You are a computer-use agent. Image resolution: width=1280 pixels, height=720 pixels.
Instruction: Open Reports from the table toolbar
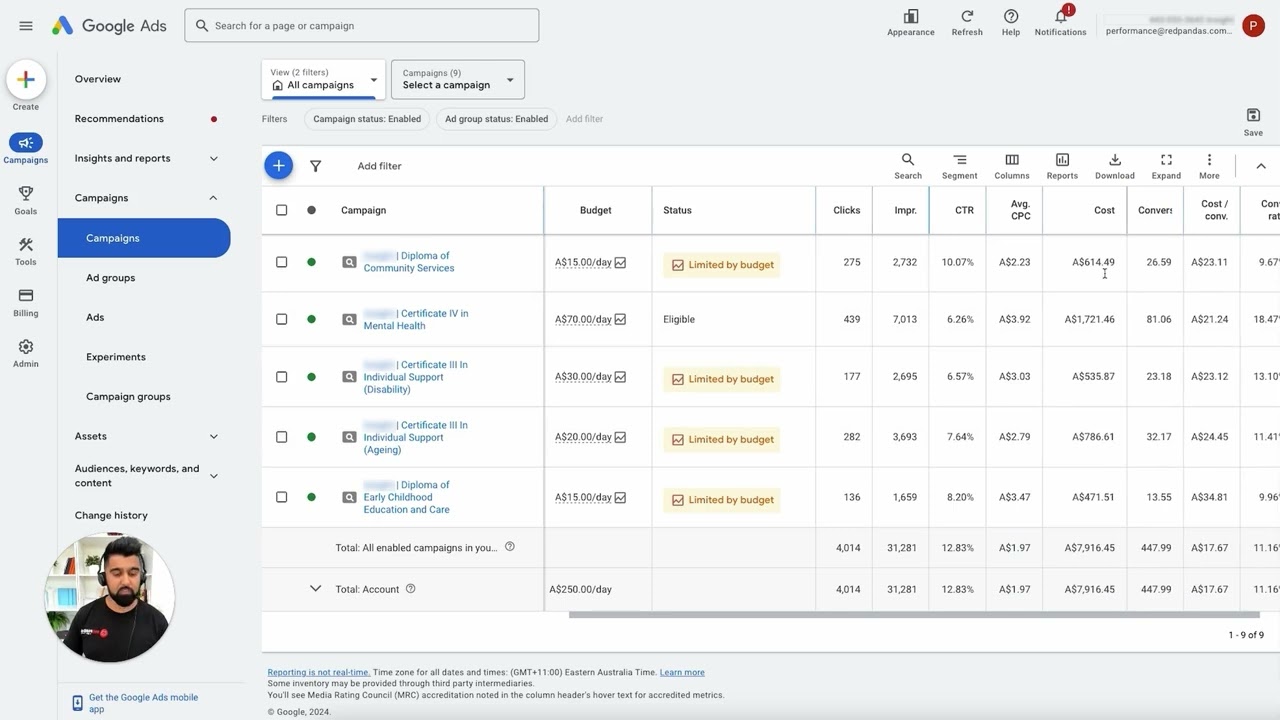1062,166
